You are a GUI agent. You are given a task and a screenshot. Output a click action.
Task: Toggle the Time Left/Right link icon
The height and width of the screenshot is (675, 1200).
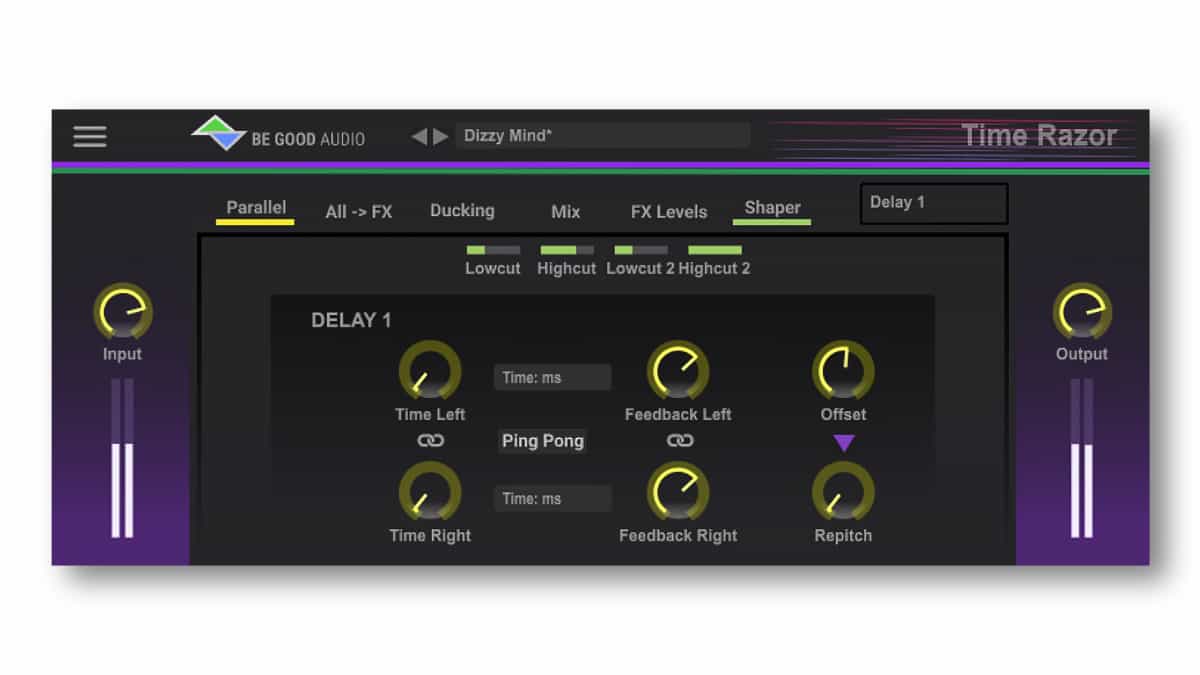pyautogui.click(x=431, y=440)
